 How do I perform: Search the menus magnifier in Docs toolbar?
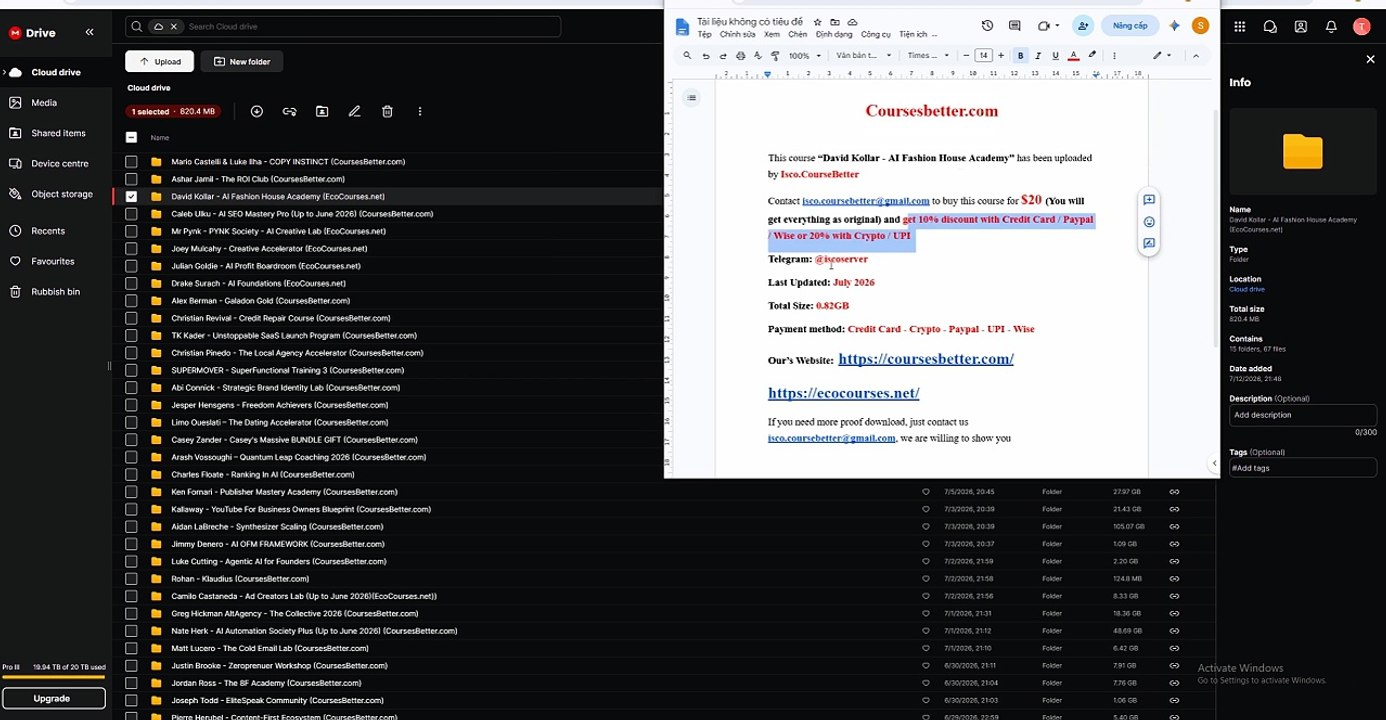687,56
